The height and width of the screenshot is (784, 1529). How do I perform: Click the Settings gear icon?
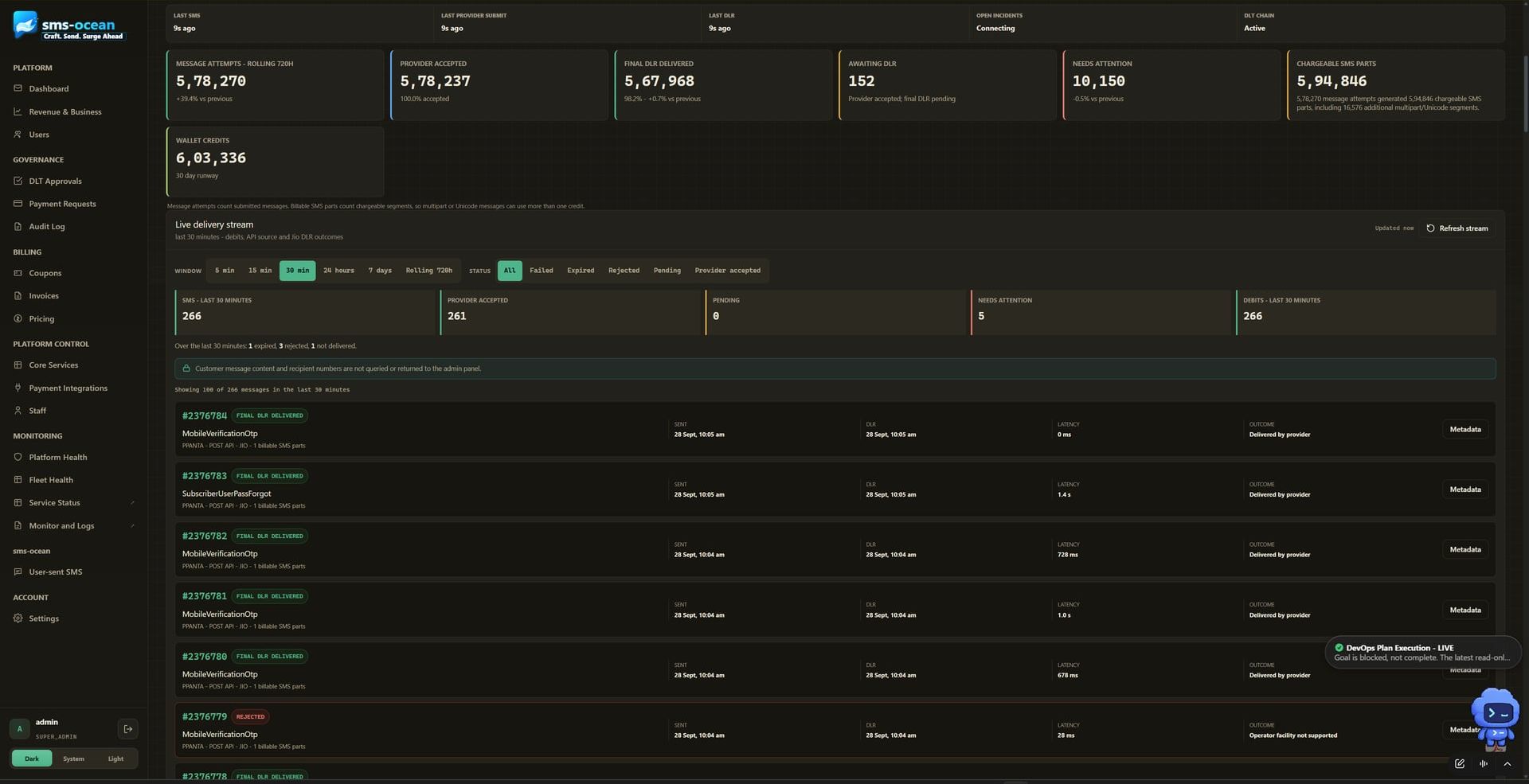[18, 618]
